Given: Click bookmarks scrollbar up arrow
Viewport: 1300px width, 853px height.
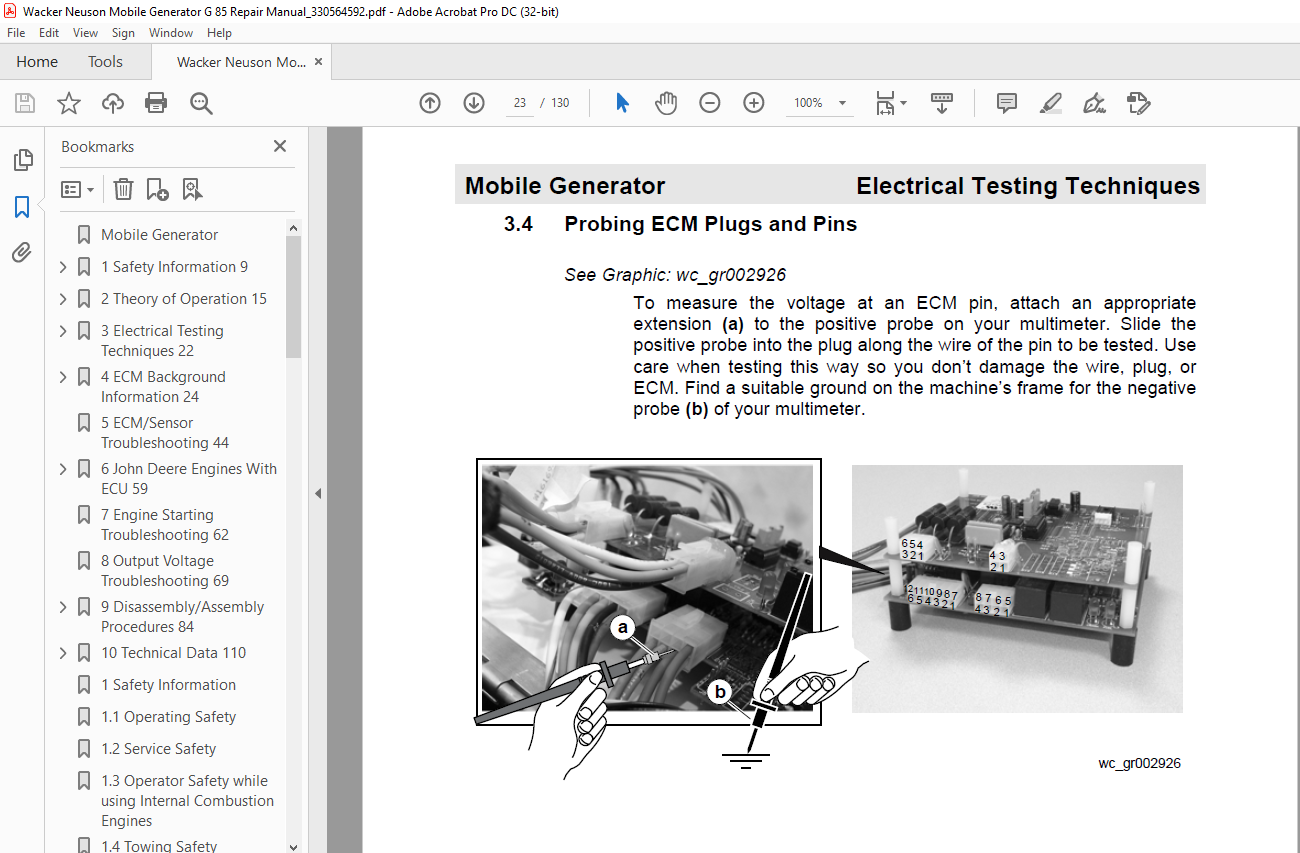Looking at the screenshot, I should (x=293, y=228).
